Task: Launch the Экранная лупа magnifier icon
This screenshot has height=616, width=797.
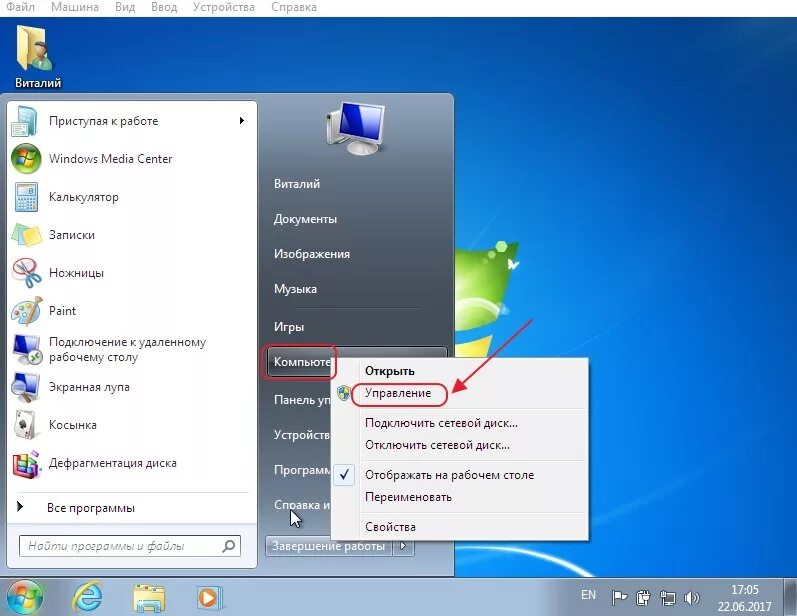Action: [25, 387]
